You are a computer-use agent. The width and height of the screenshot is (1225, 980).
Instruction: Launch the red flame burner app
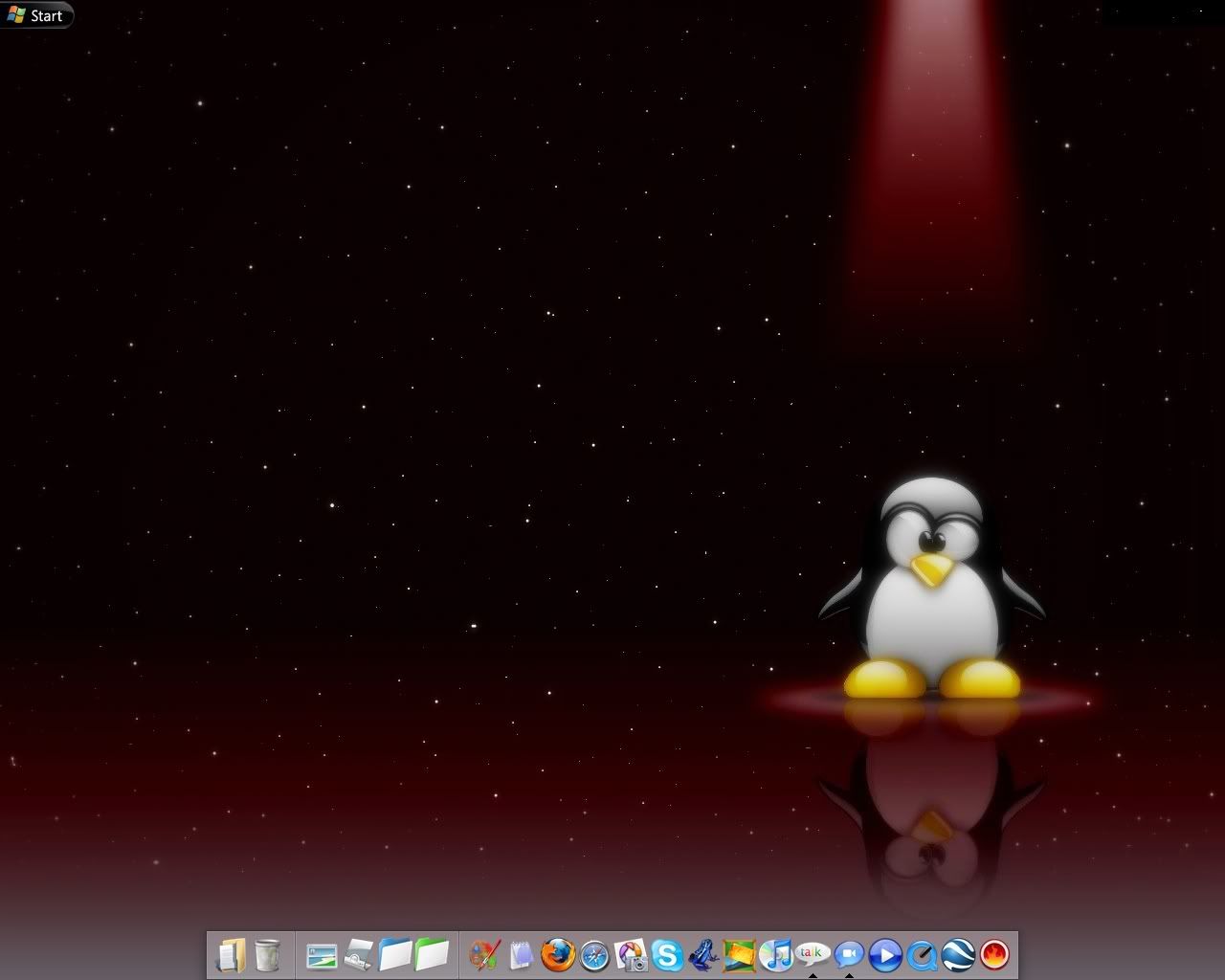994,955
